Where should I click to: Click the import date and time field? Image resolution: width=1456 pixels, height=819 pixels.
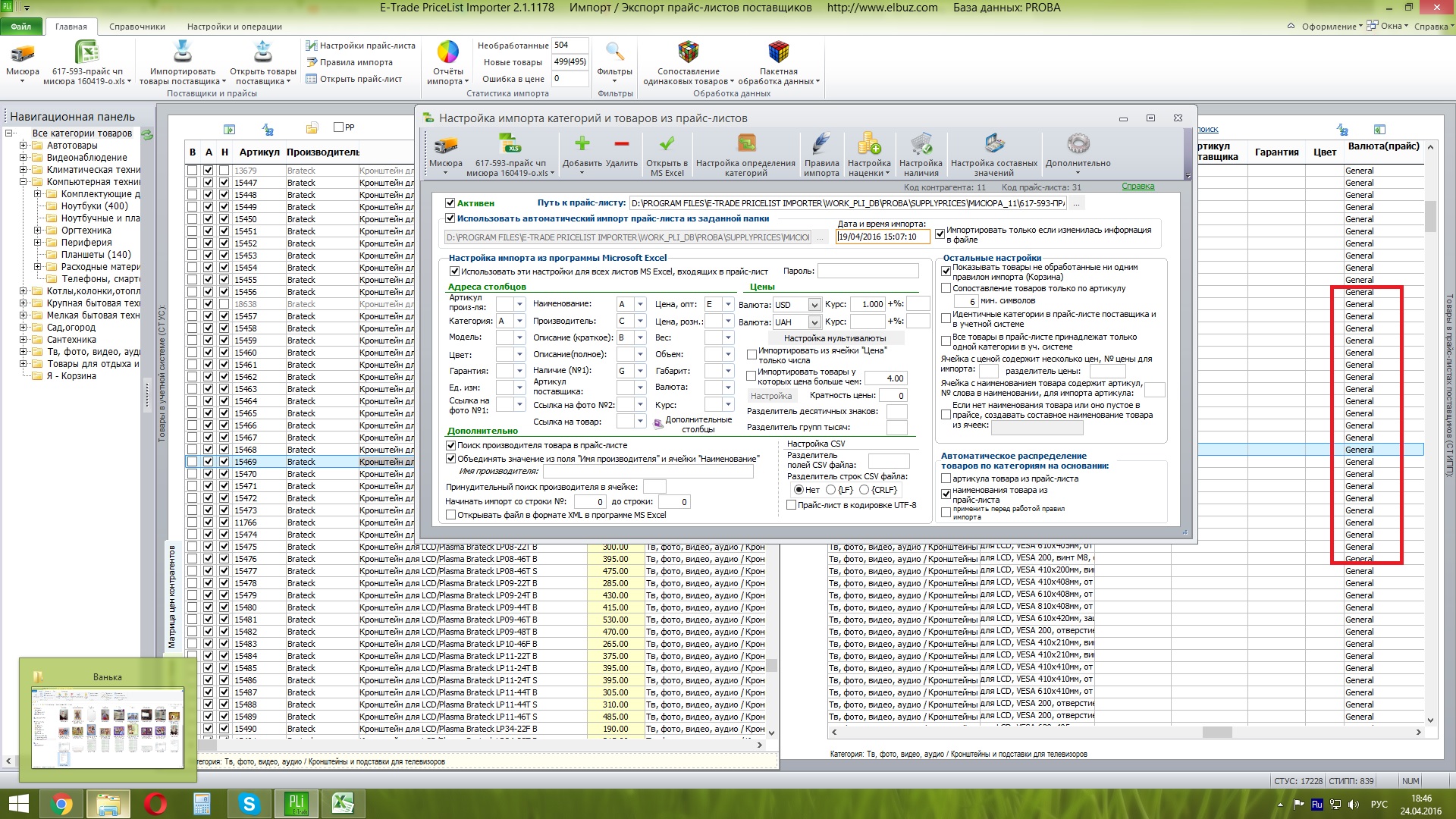883,237
